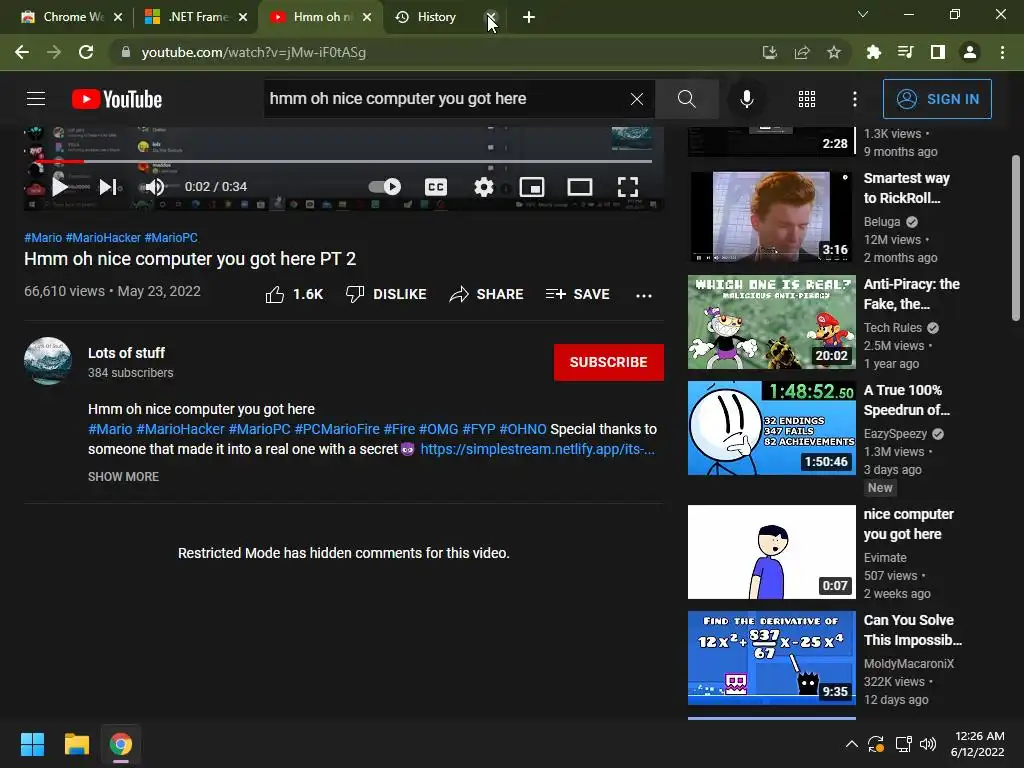
Task: Sign in with the SIGN IN button
Action: [x=937, y=99]
